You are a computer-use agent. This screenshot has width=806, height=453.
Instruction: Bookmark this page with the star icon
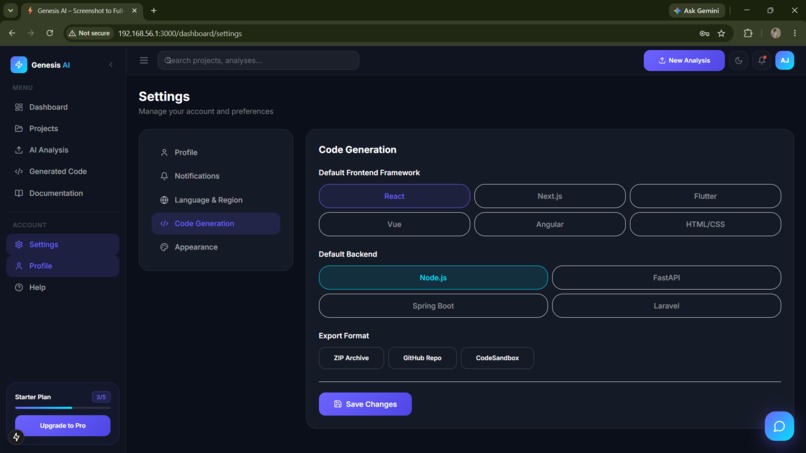tap(722, 33)
